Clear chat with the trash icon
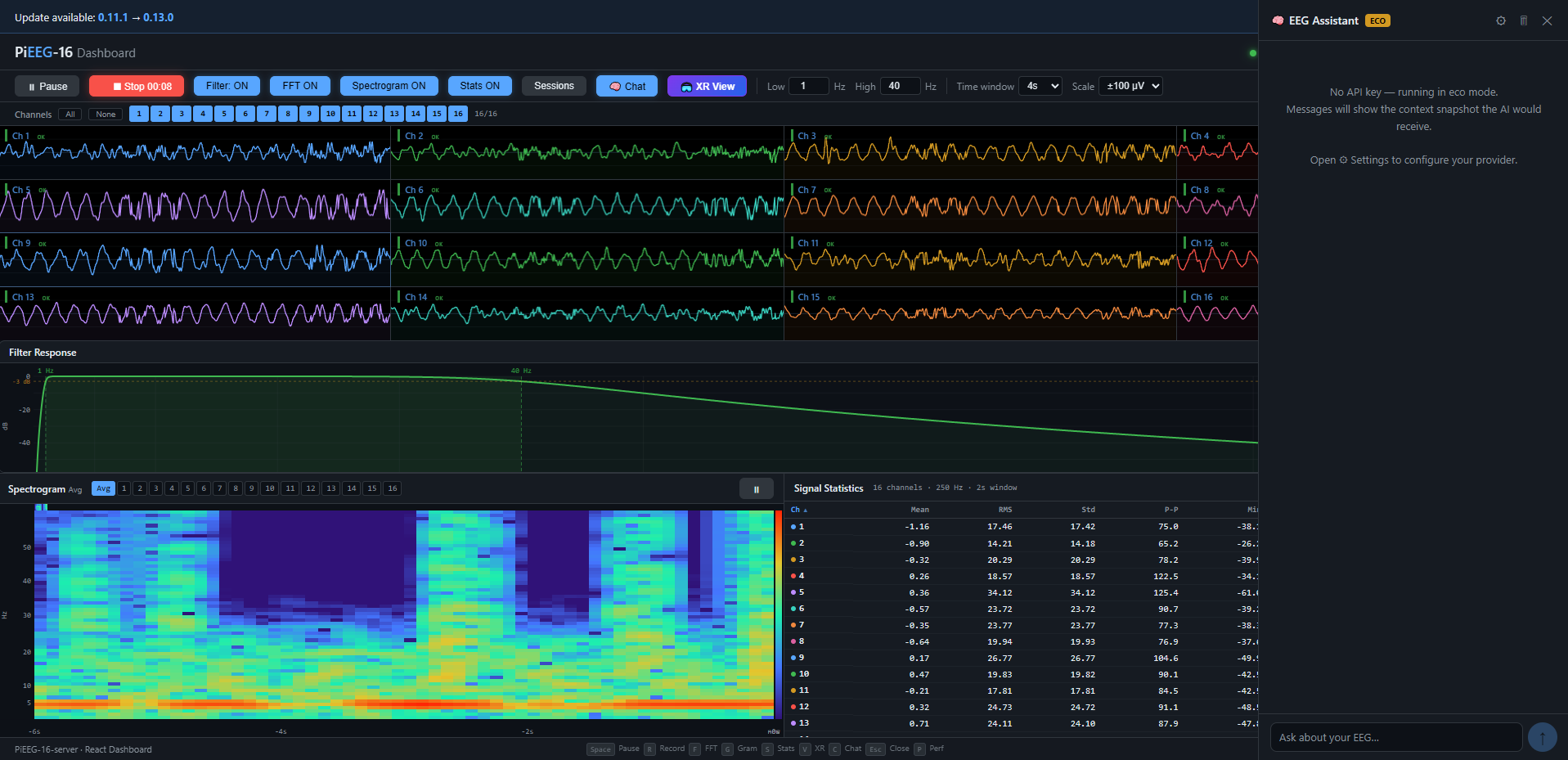The width and height of the screenshot is (1568, 760). click(1524, 20)
